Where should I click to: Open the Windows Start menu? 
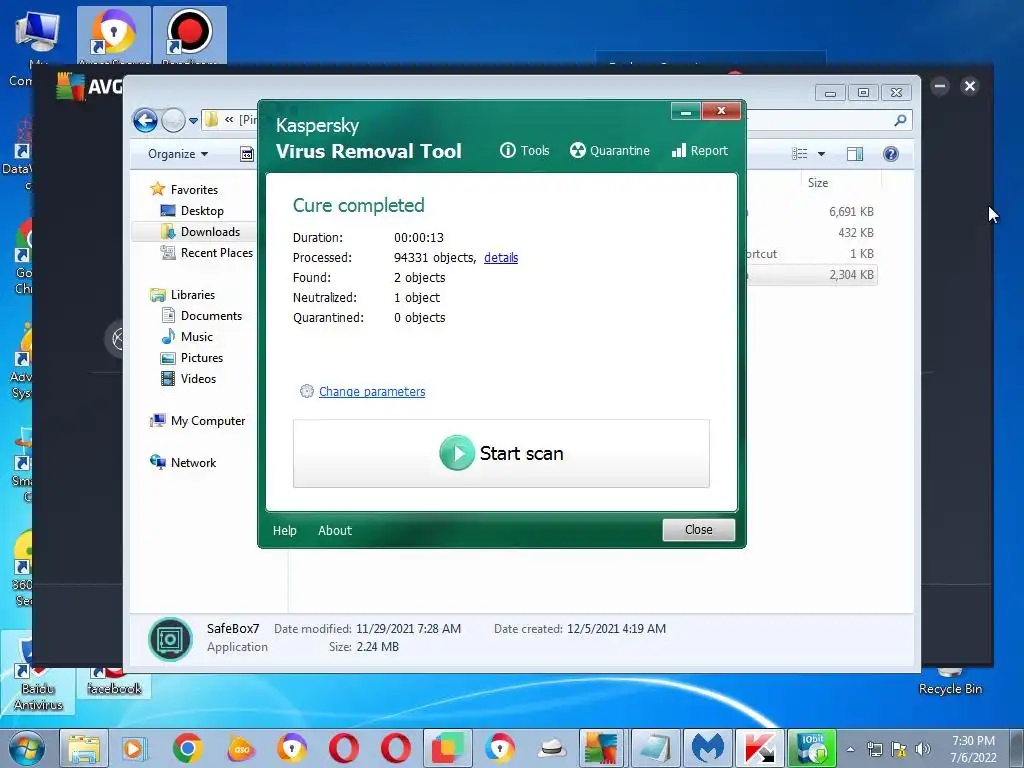pyautogui.click(x=27, y=748)
